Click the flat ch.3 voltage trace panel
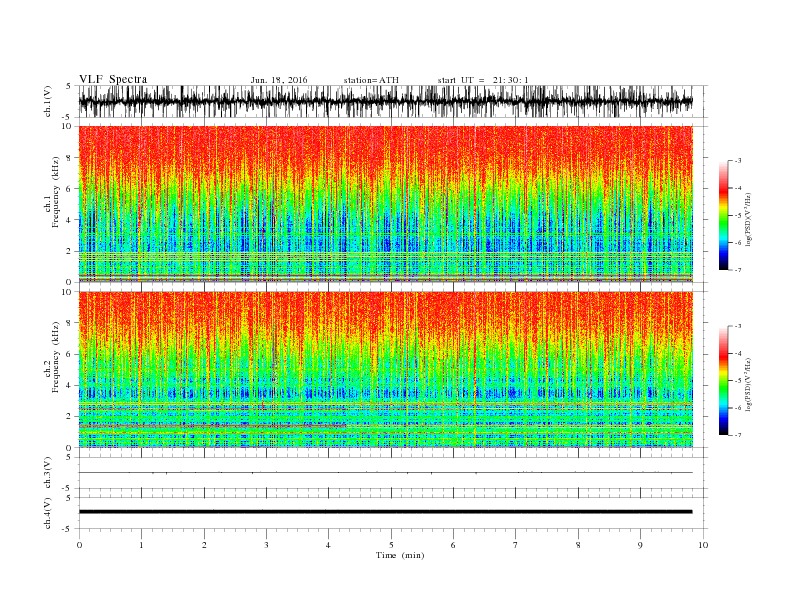Viewport: 792px width, 612px height. [392, 473]
